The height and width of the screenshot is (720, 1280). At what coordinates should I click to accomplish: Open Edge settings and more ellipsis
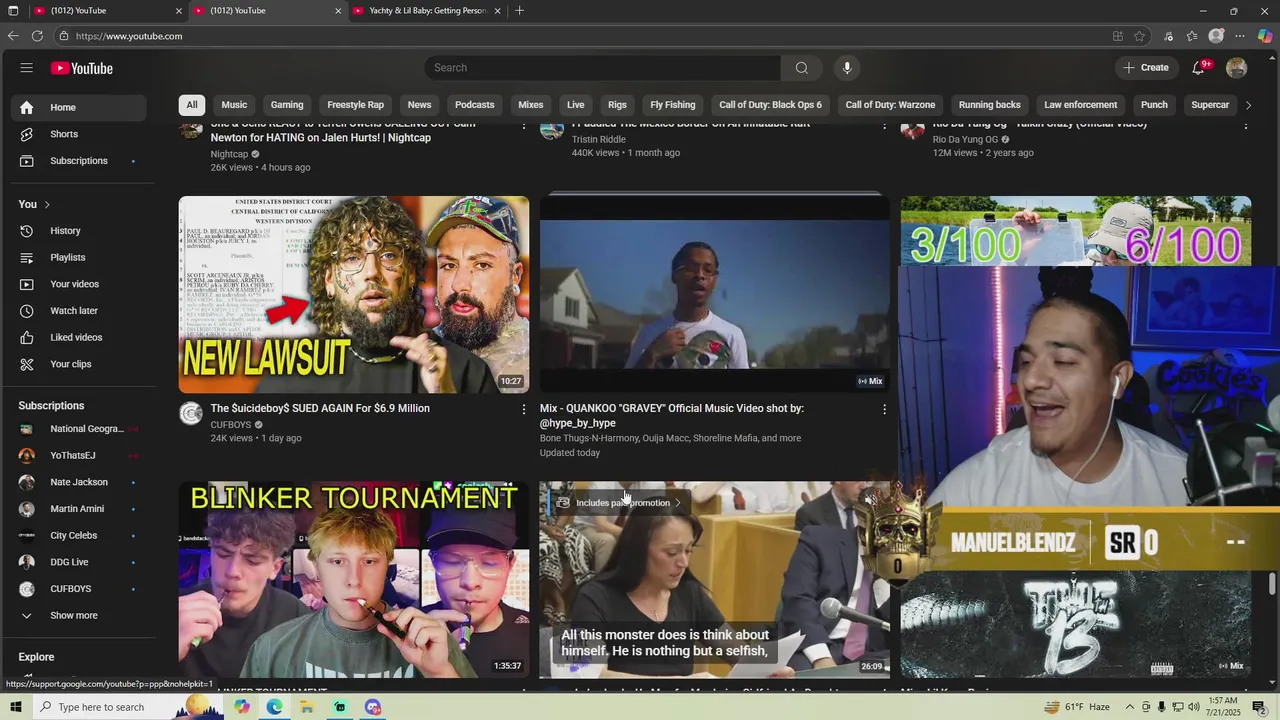[x=1240, y=36]
